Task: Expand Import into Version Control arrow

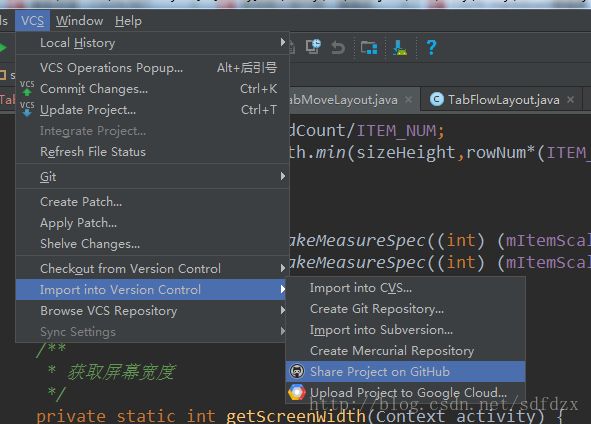Action: click(283, 289)
